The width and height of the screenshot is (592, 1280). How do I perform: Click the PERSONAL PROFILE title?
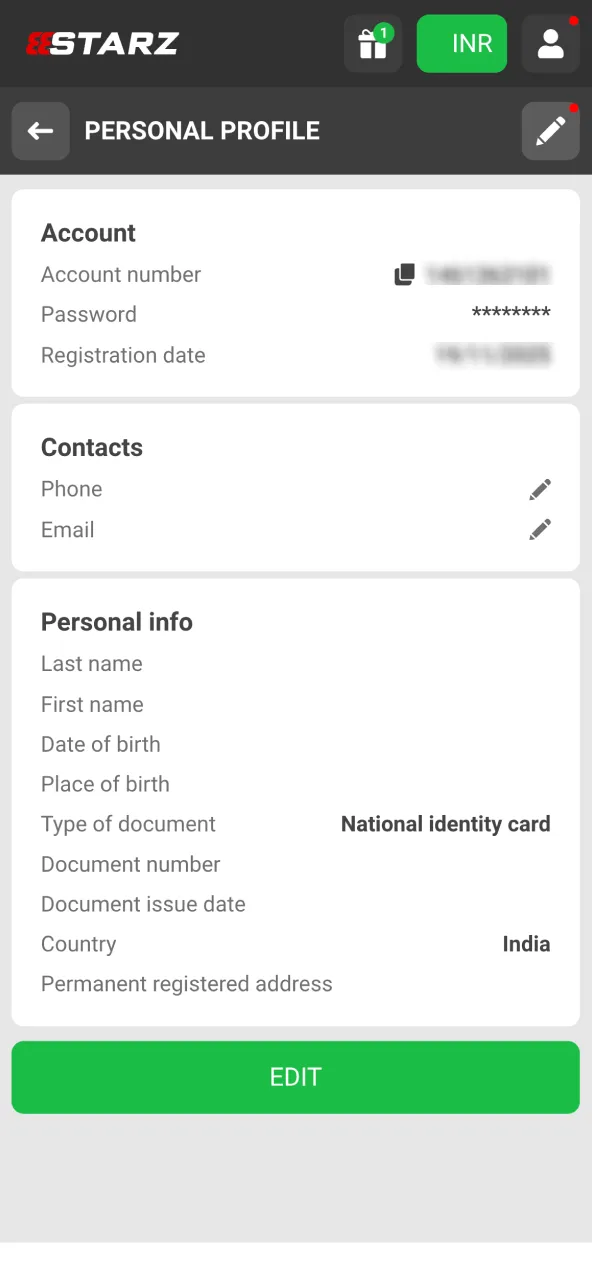201,130
